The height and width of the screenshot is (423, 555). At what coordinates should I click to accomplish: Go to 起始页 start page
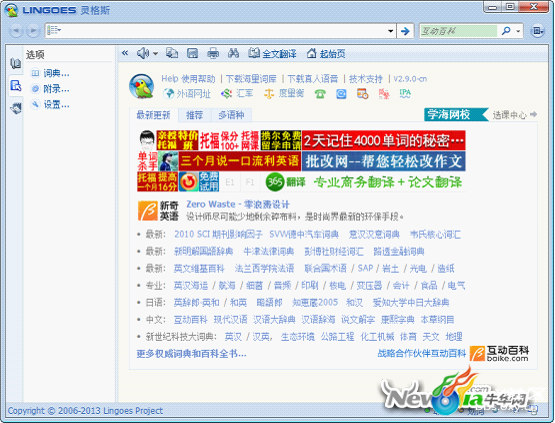pyautogui.click(x=326, y=53)
